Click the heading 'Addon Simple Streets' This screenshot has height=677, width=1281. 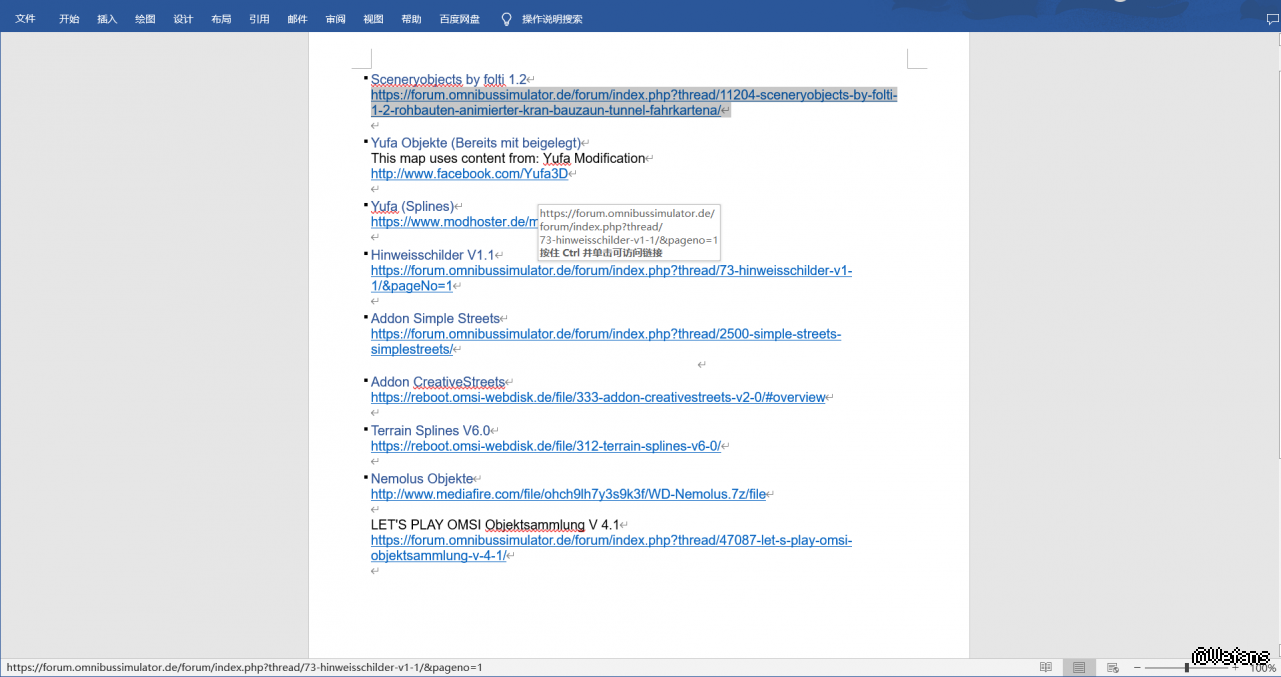tap(435, 319)
